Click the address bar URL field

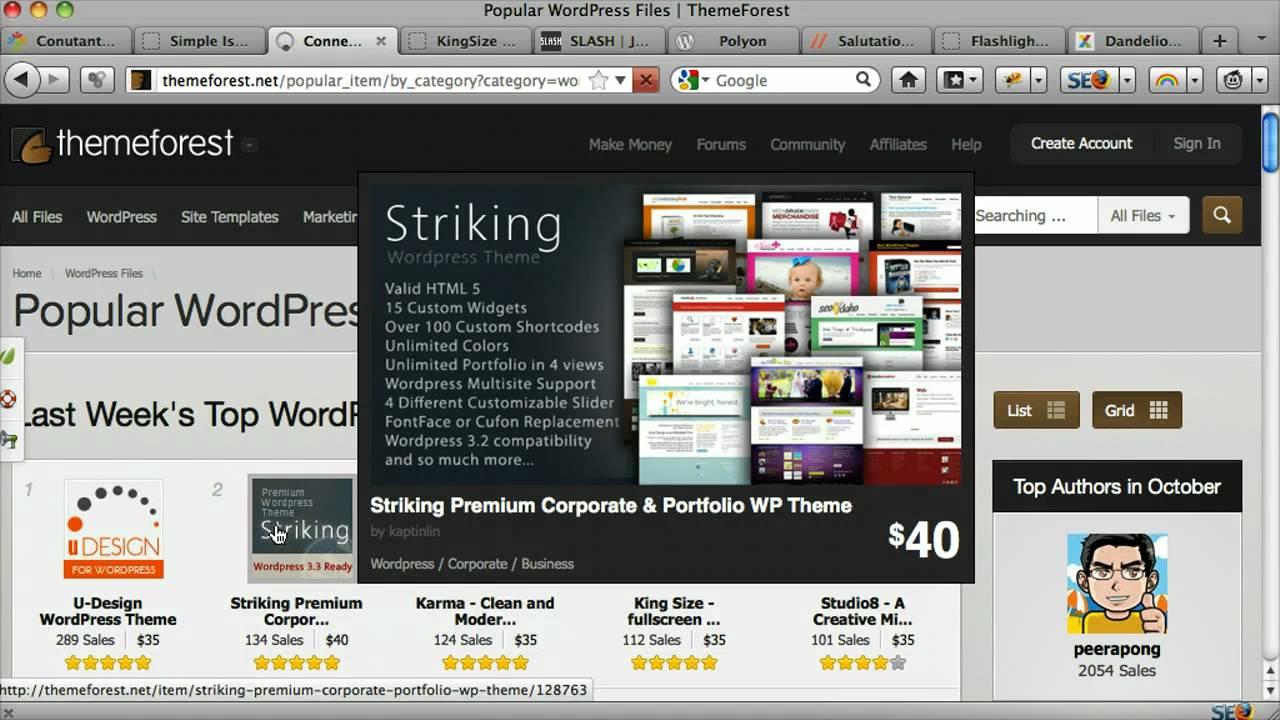(370, 80)
